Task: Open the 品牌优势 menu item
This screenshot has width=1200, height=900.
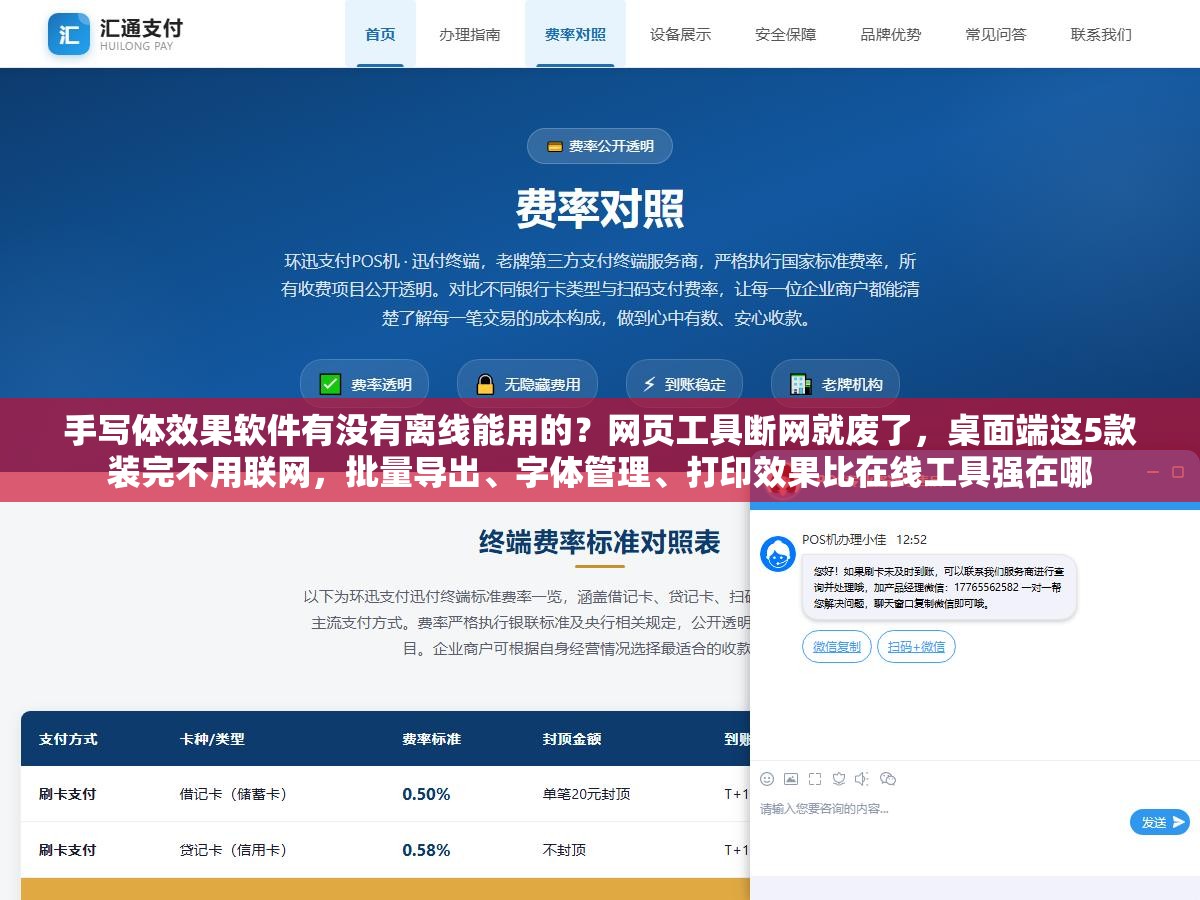Action: 891,34
